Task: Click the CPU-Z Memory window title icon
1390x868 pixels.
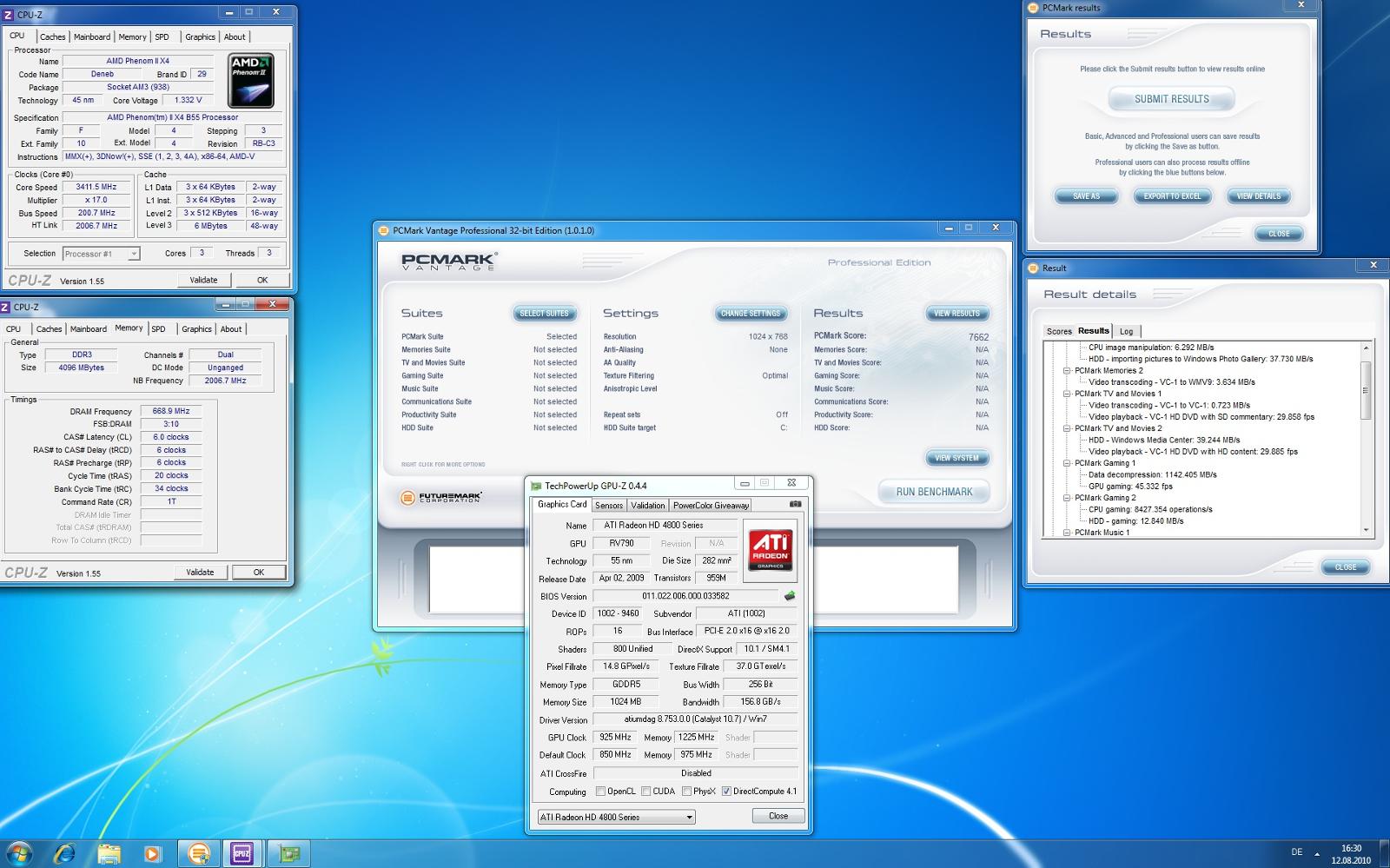Action: pyautogui.click(x=5, y=307)
